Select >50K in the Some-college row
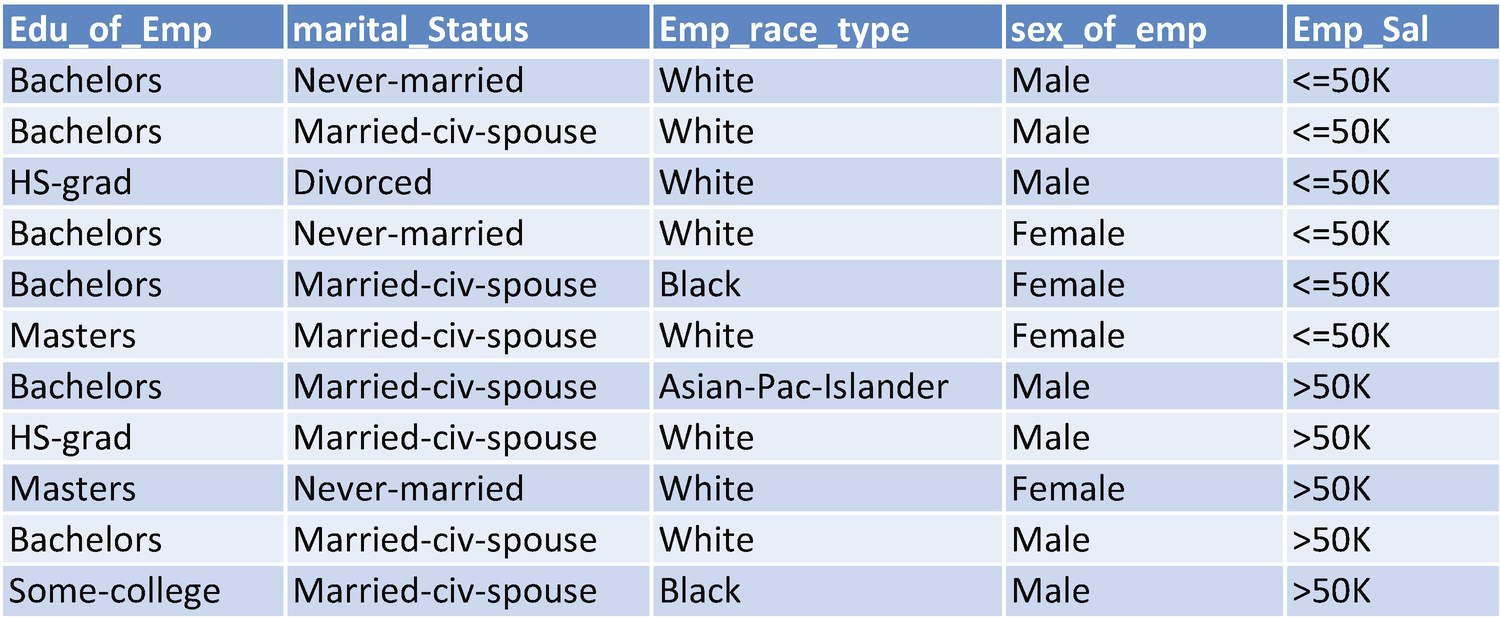The height and width of the screenshot is (617, 1500). pyautogui.click(x=1331, y=590)
